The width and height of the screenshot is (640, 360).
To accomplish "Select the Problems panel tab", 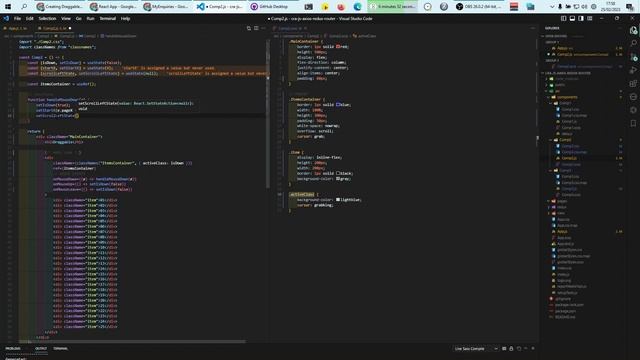I will [x=13, y=349].
